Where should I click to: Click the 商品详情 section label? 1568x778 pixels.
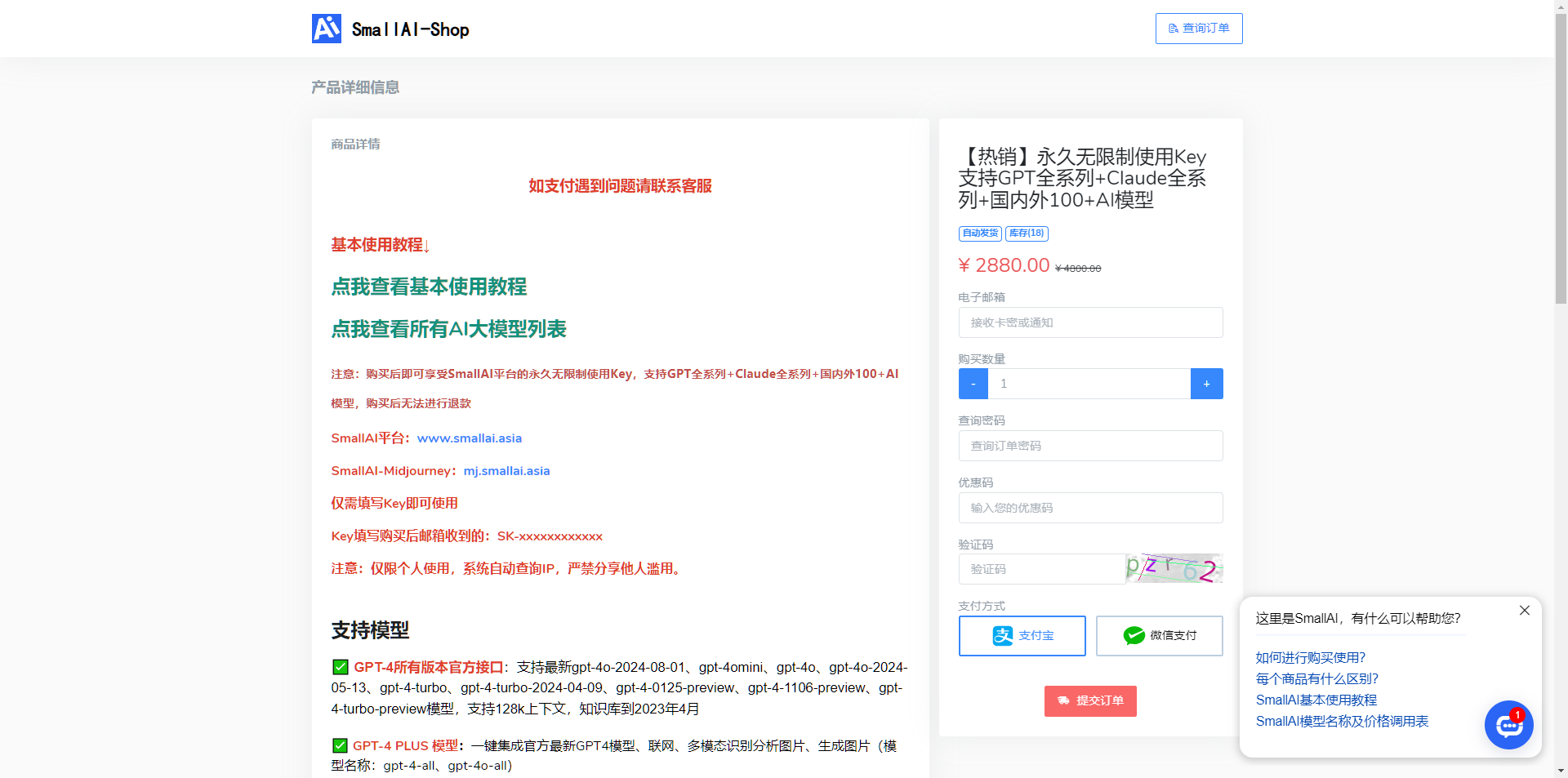(355, 144)
